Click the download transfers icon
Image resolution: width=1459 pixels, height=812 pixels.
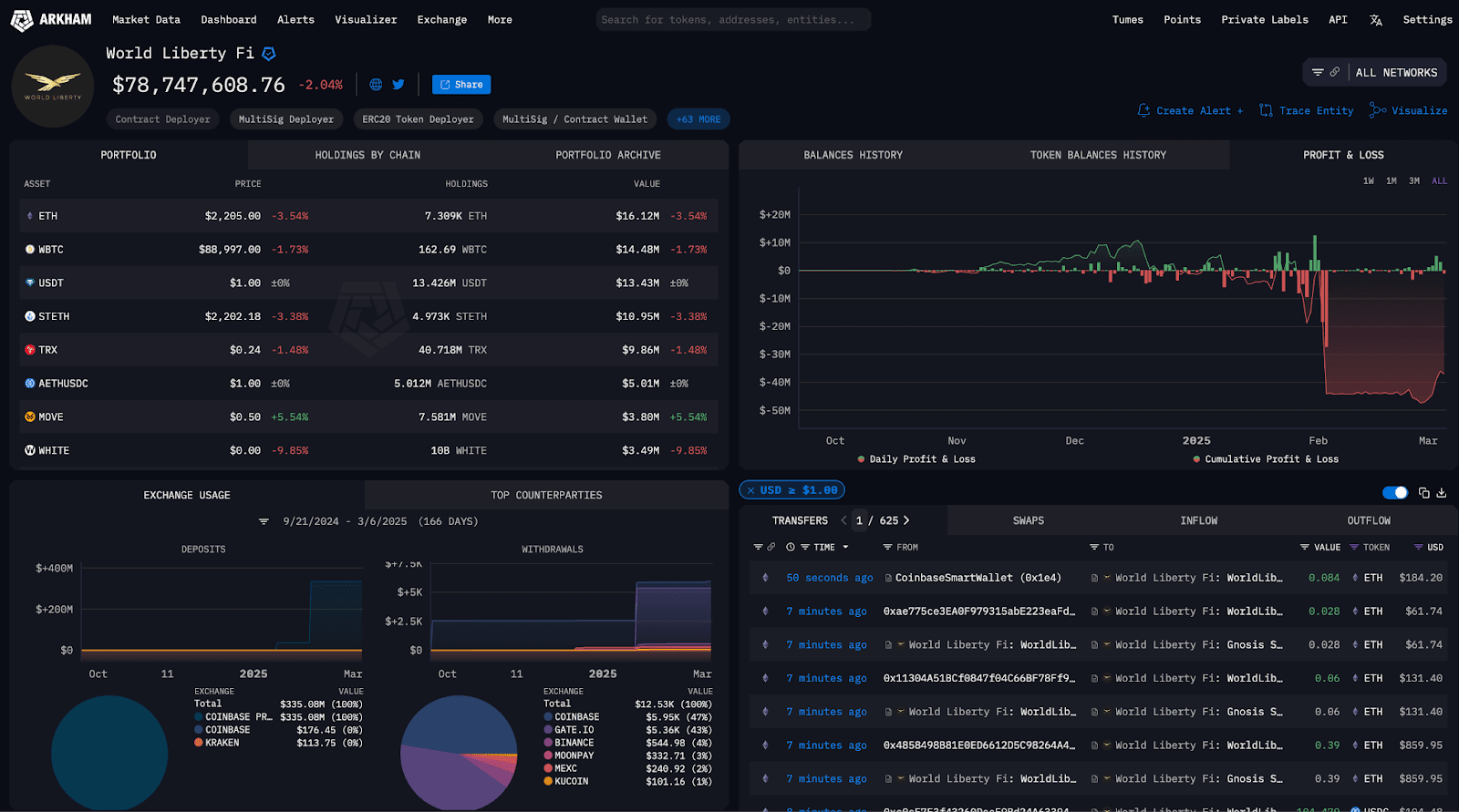[x=1442, y=493]
